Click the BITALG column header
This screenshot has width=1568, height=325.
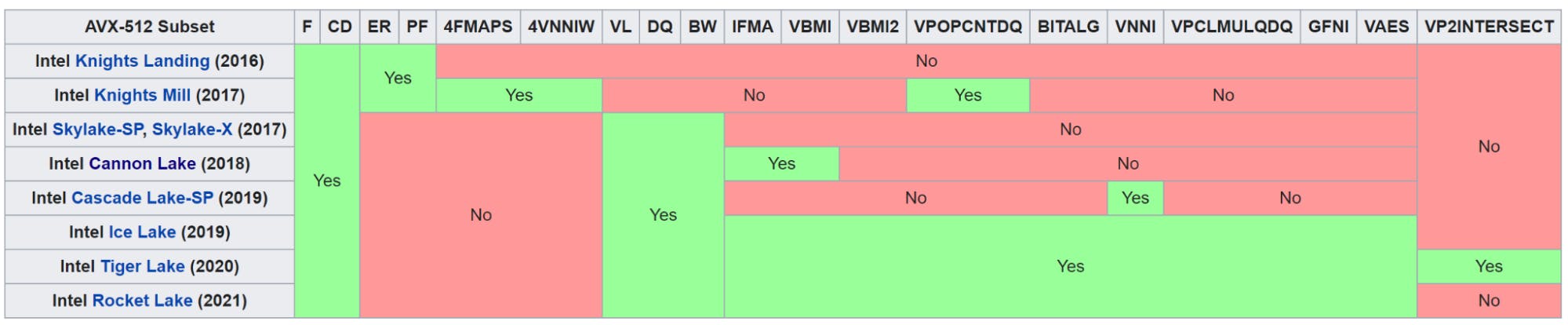pos(1068,27)
